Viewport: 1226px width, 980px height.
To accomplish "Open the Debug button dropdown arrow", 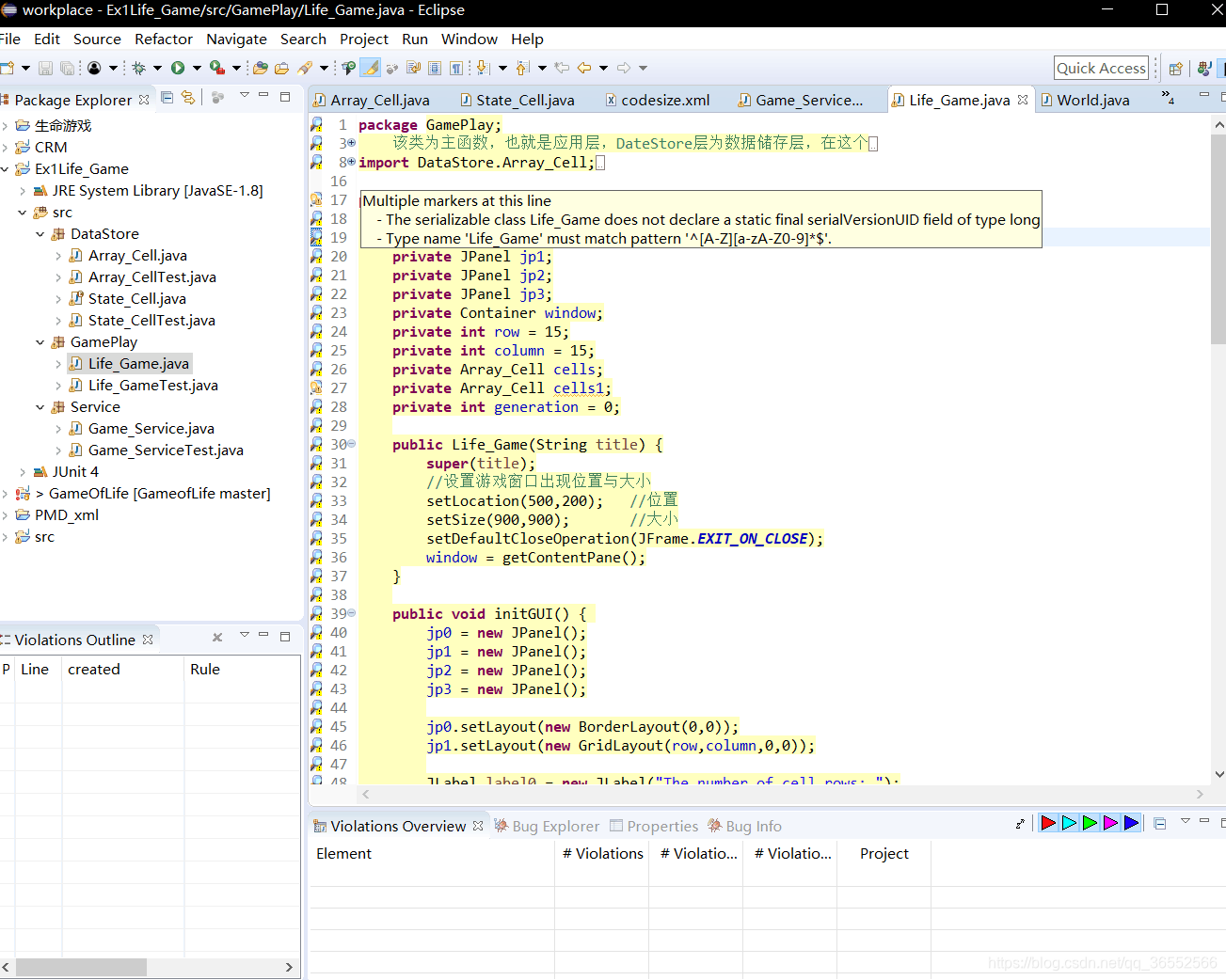I will (x=157, y=68).
